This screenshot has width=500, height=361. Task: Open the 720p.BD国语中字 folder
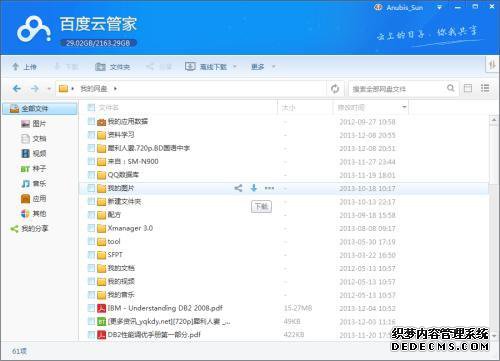pyautogui.click(x=149, y=148)
